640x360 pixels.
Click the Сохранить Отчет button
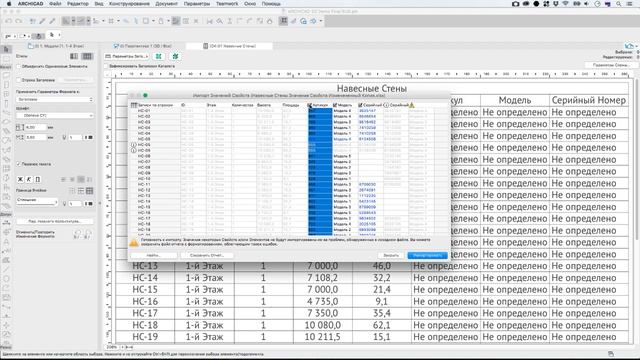(x=207, y=255)
